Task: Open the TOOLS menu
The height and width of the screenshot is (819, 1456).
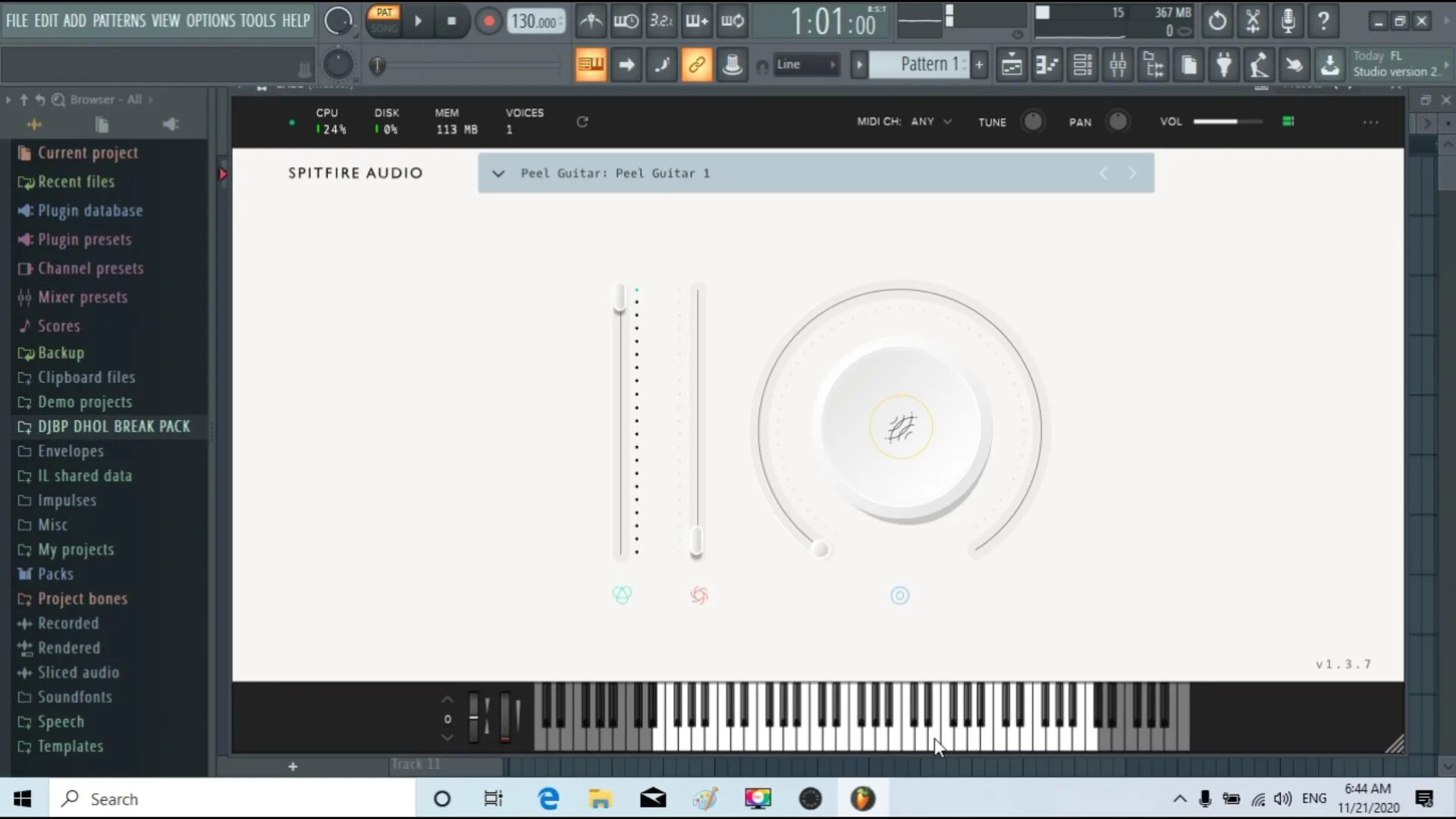Action: 258,20
